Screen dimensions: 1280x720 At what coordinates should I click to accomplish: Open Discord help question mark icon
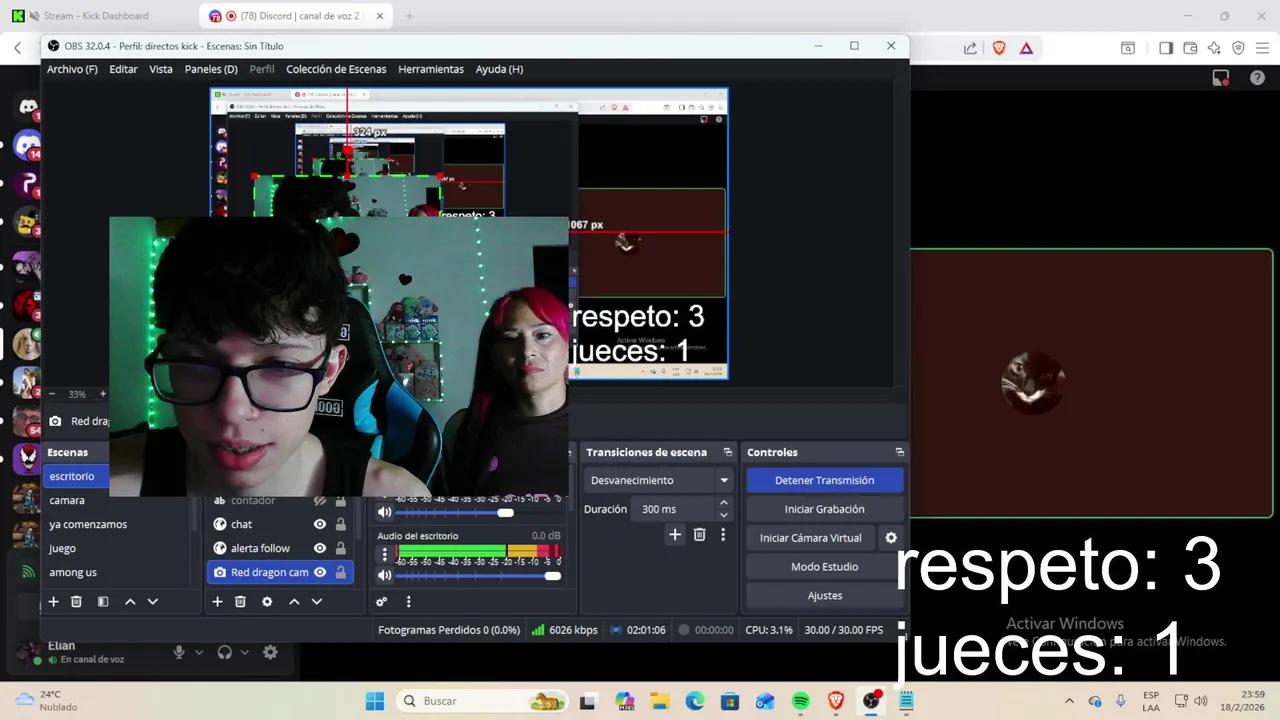point(1257,78)
